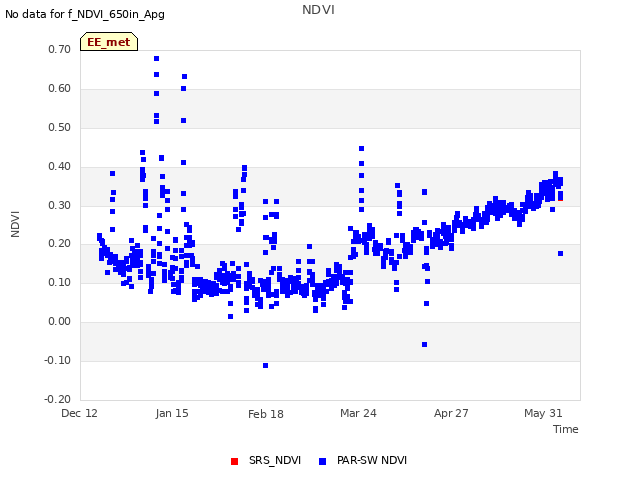Click the vertical NDVI y-axis title
The image size is (640, 480).
coord(15,224)
